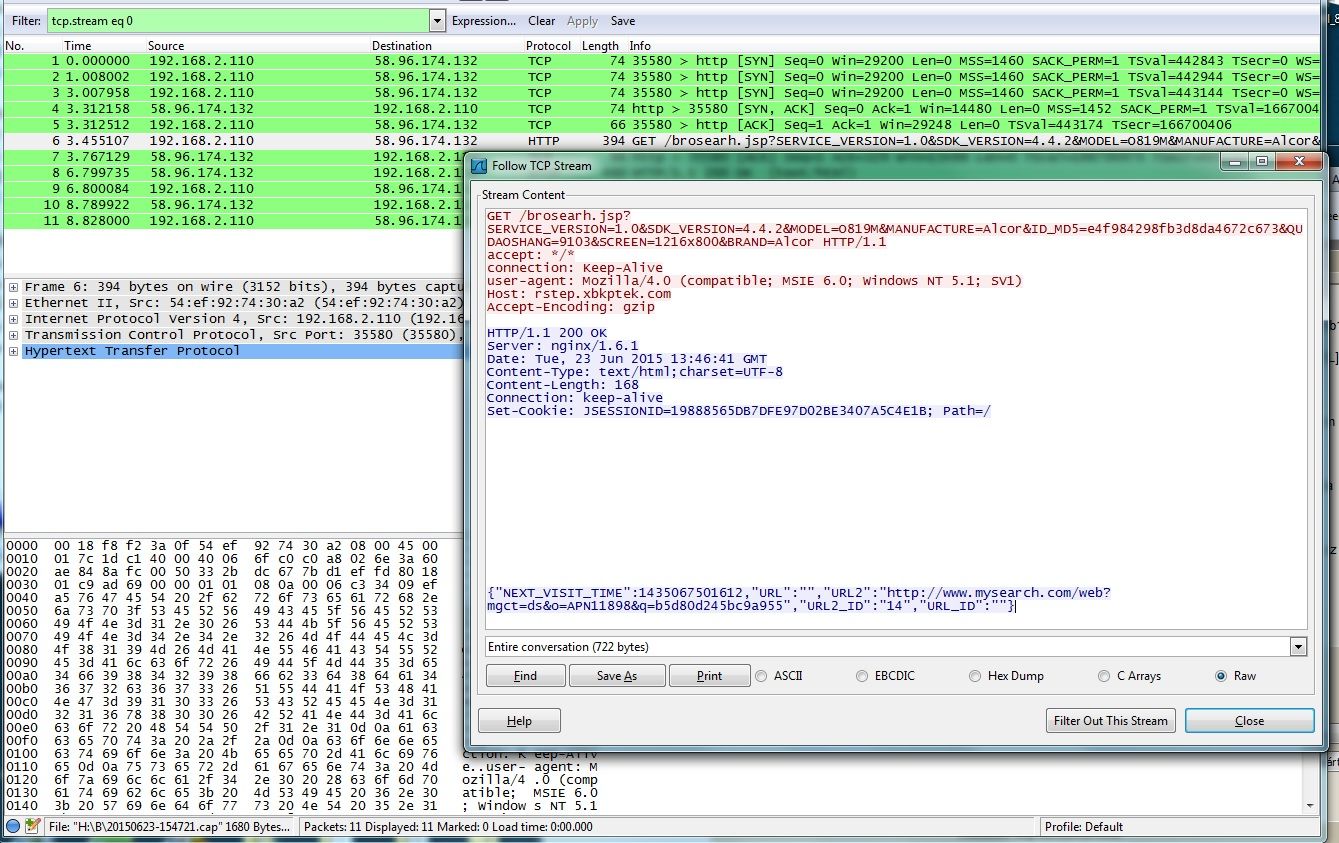
Task: Close the Follow TCP Stream dialog via Close button
Action: 1249,721
